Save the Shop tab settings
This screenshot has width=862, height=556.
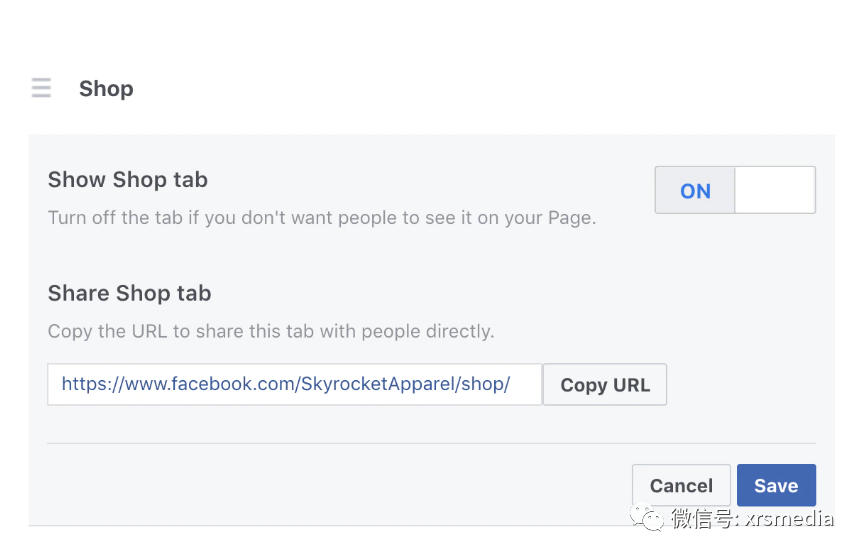point(776,486)
